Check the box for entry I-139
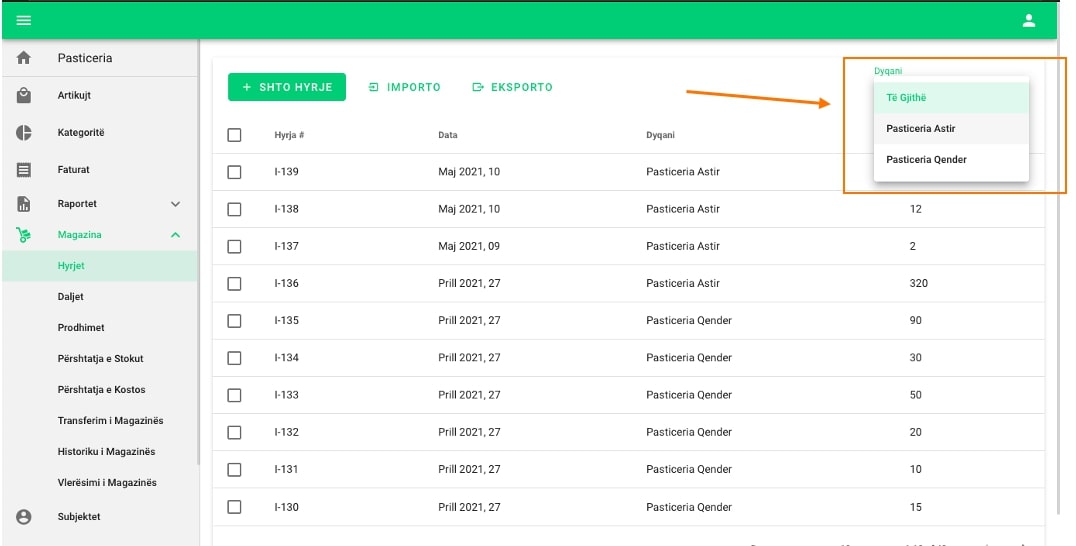1076x546 pixels. pos(234,172)
